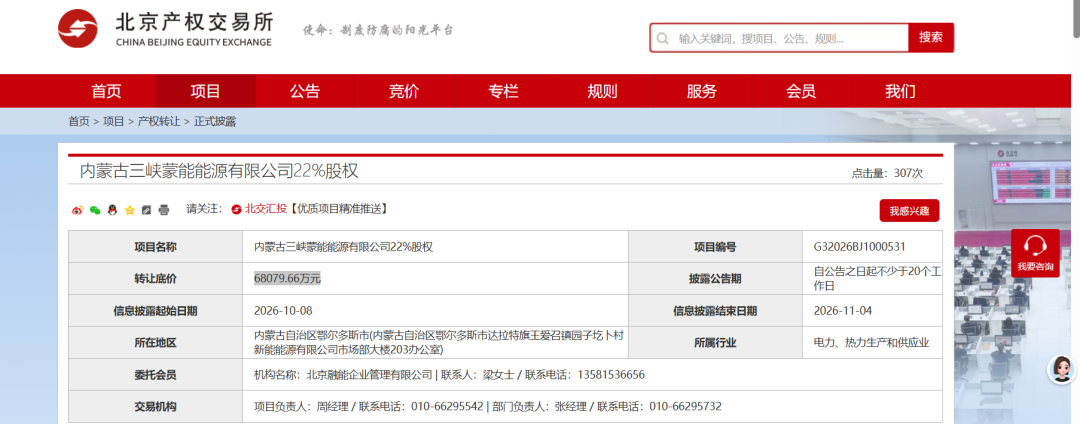Click the slogan 使命：制度防腐的阳光平台
The image size is (1080, 424).
click(x=378, y=30)
